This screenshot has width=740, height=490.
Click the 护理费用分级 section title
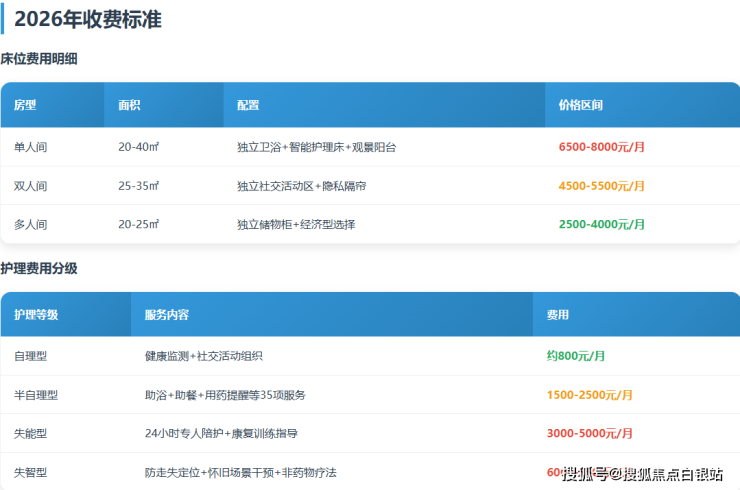pyautogui.click(x=39, y=269)
